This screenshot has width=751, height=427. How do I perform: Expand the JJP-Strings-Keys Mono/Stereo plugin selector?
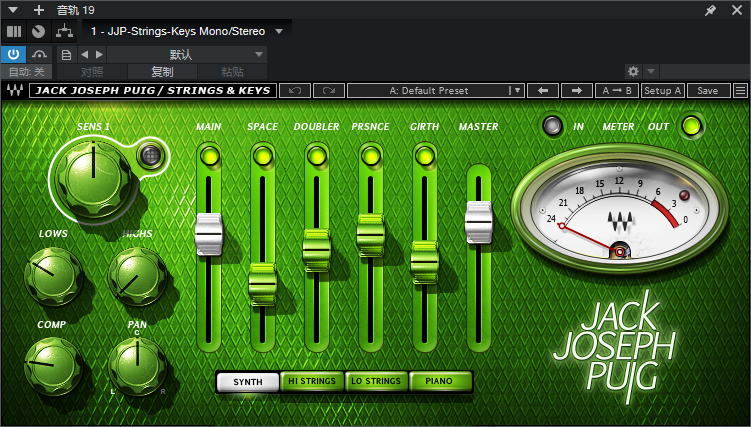pyautogui.click(x=279, y=31)
